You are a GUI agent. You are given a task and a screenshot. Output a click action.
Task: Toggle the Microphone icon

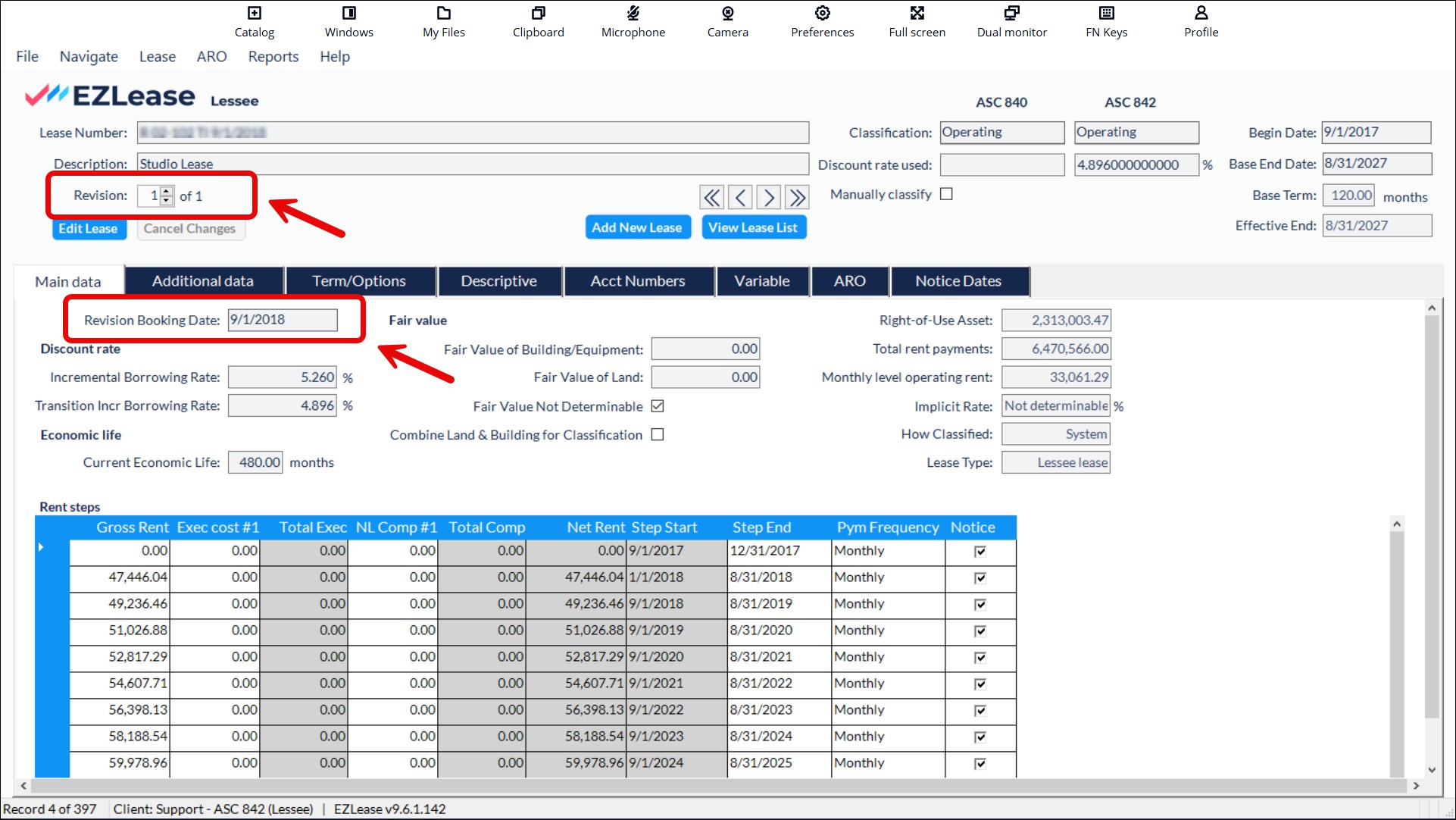[633, 21]
